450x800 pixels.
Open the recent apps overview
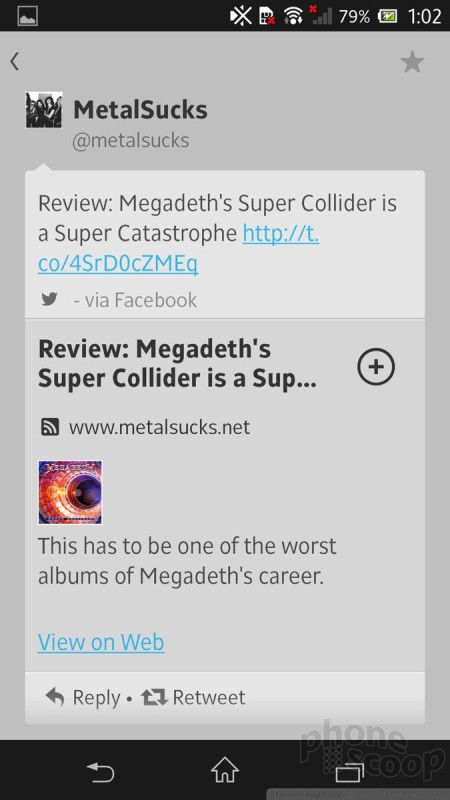(350, 771)
